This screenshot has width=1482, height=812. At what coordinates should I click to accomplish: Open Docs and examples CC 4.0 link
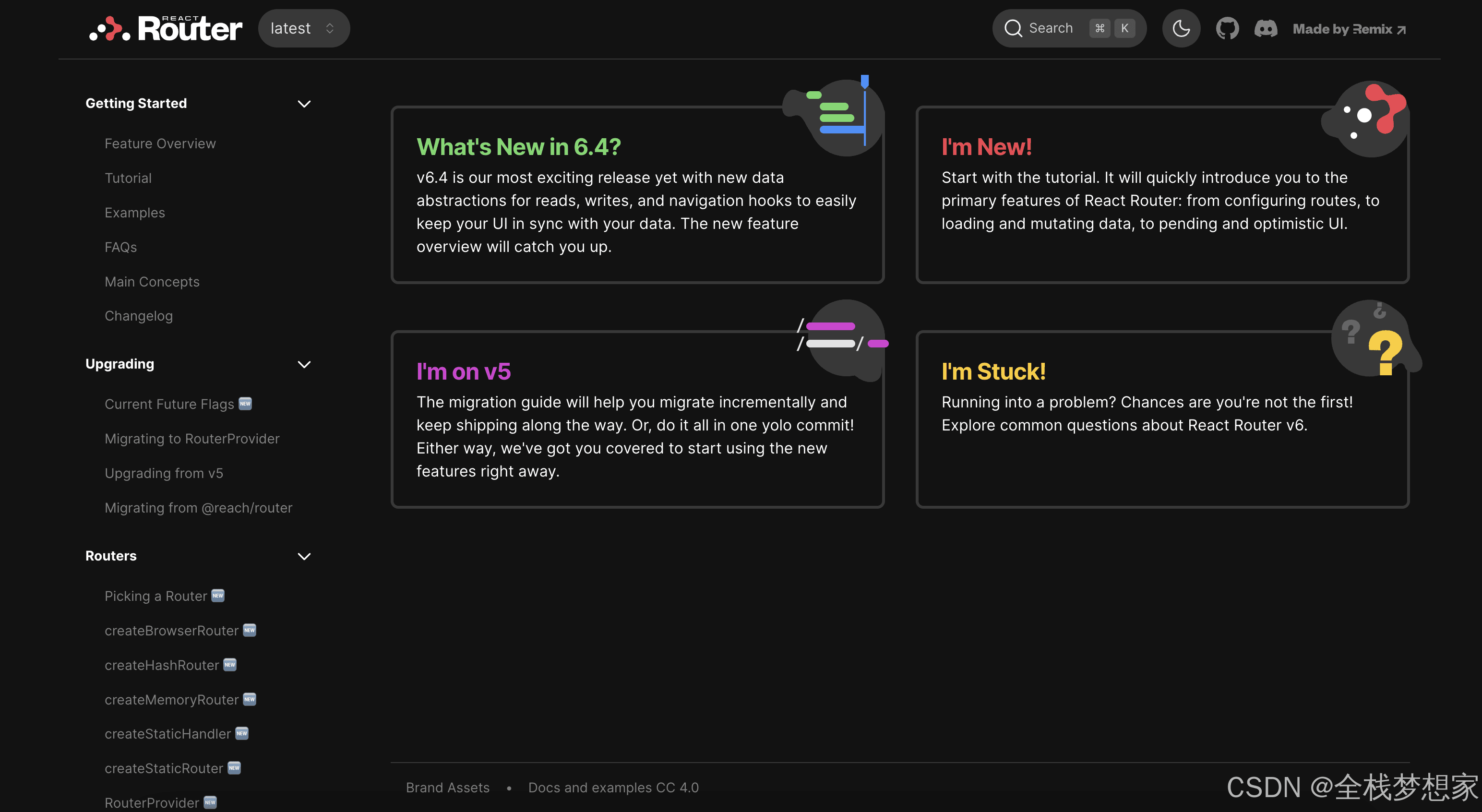coord(613,787)
